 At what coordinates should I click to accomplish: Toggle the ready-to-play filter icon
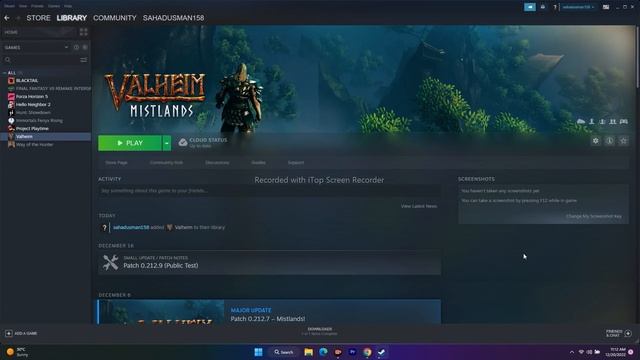point(85,47)
